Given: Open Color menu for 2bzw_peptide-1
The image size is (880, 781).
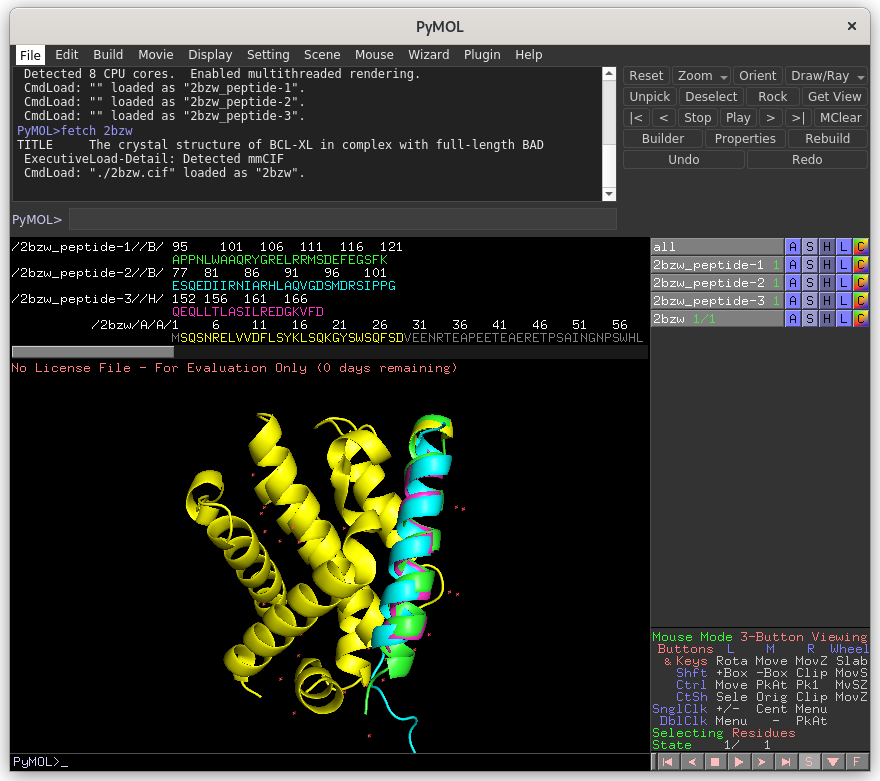Looking at the screenshot, I should click(860, 264).
